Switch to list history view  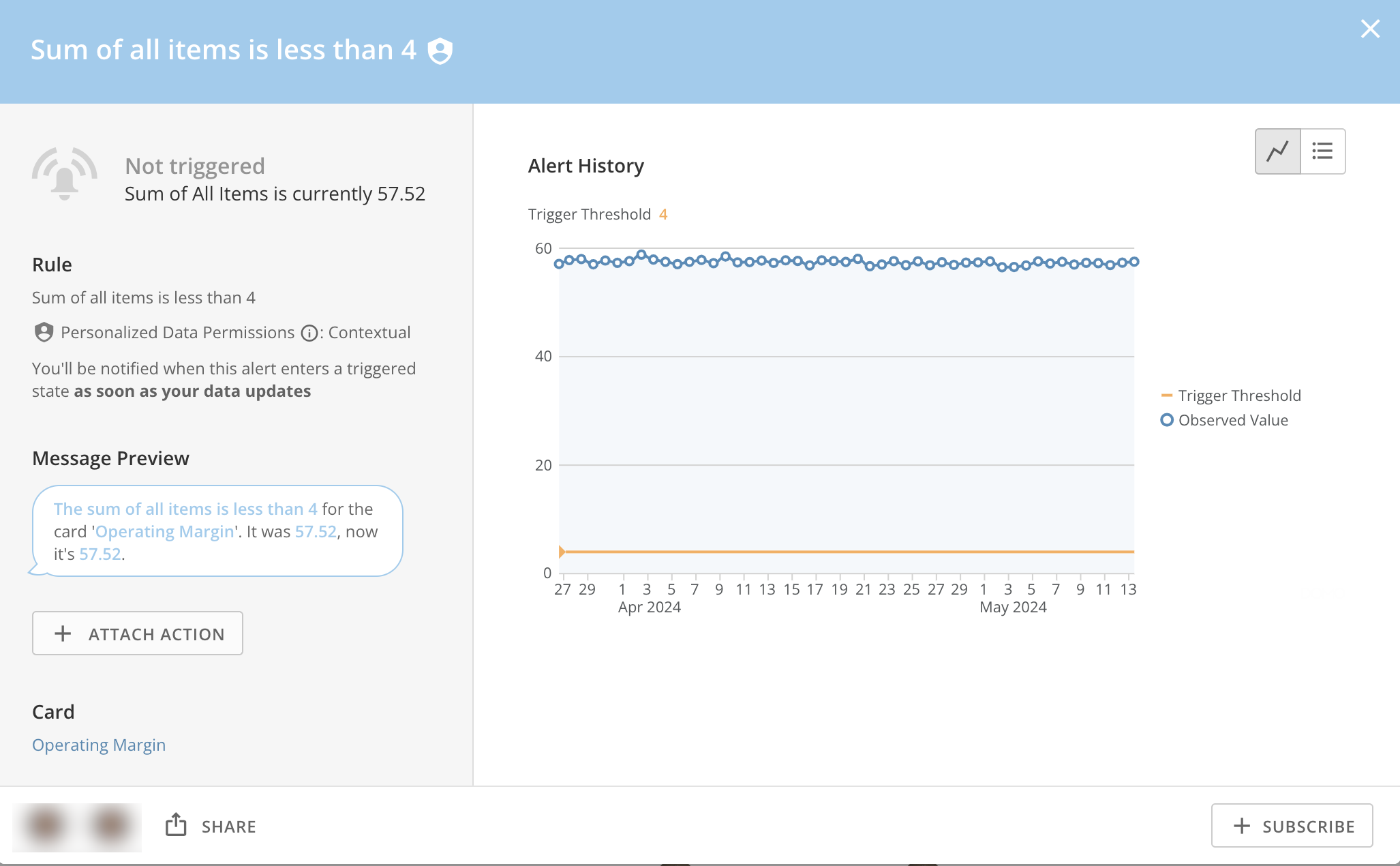coord(1322,151)
